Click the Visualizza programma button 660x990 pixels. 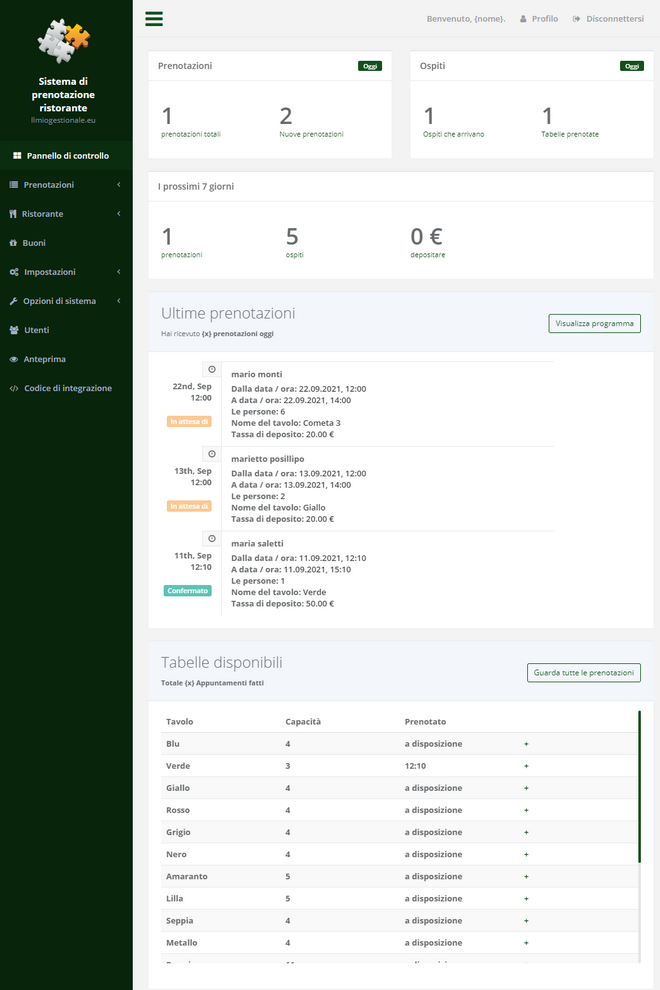coord(594,324)
